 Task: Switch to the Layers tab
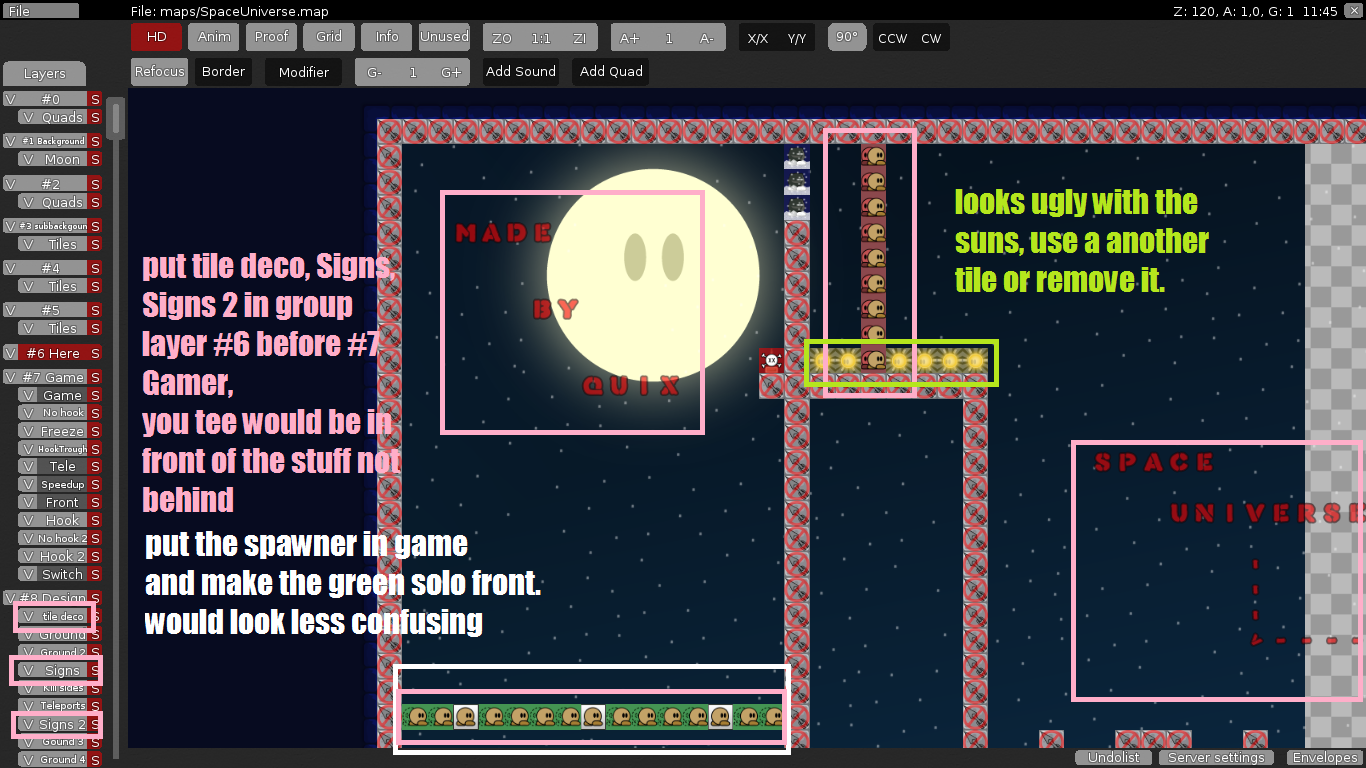(44, 74)
